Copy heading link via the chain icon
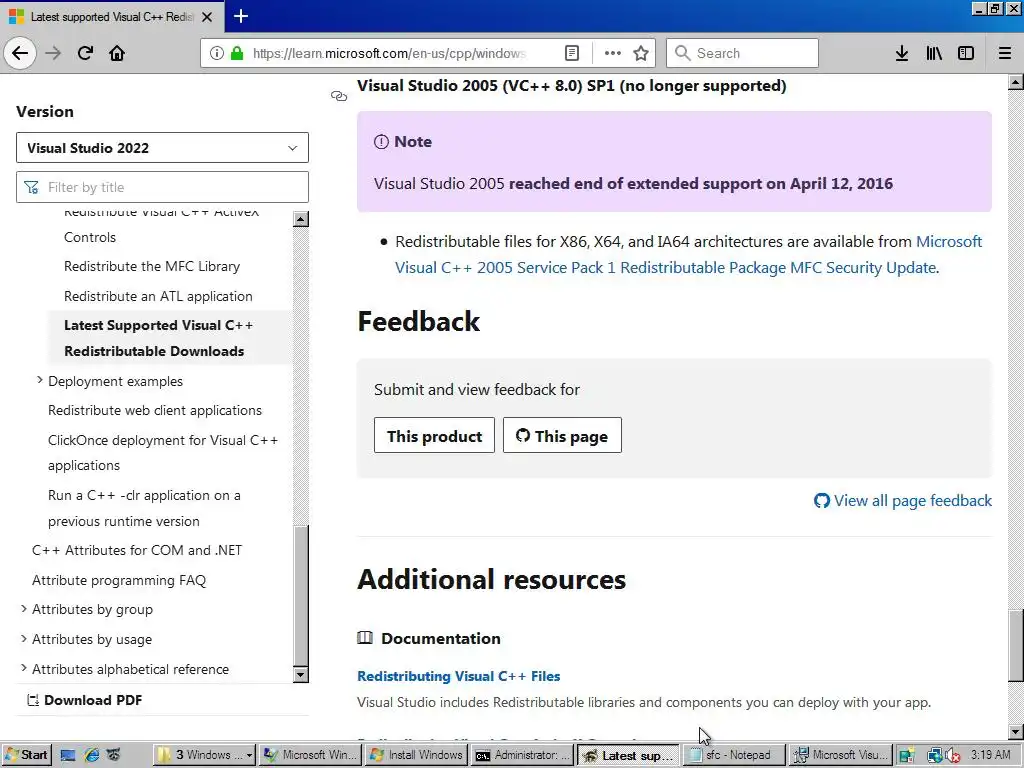1024x768 pixels. pyautogui.click(x=339, y=96)
